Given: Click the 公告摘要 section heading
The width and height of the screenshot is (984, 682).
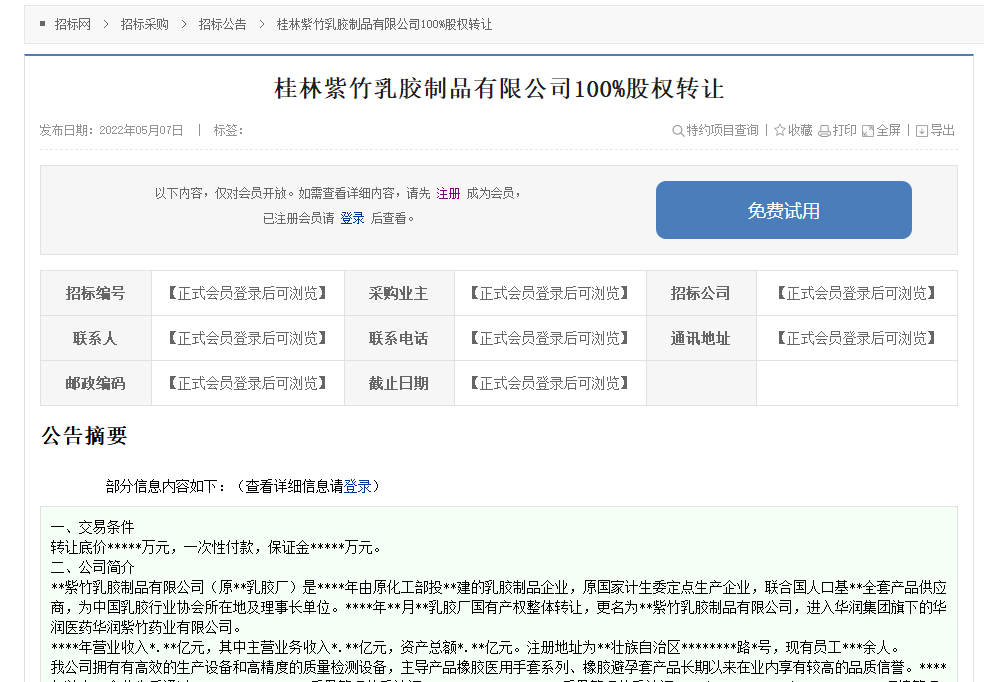Looking at the screenshot, I should pos(85,435).
